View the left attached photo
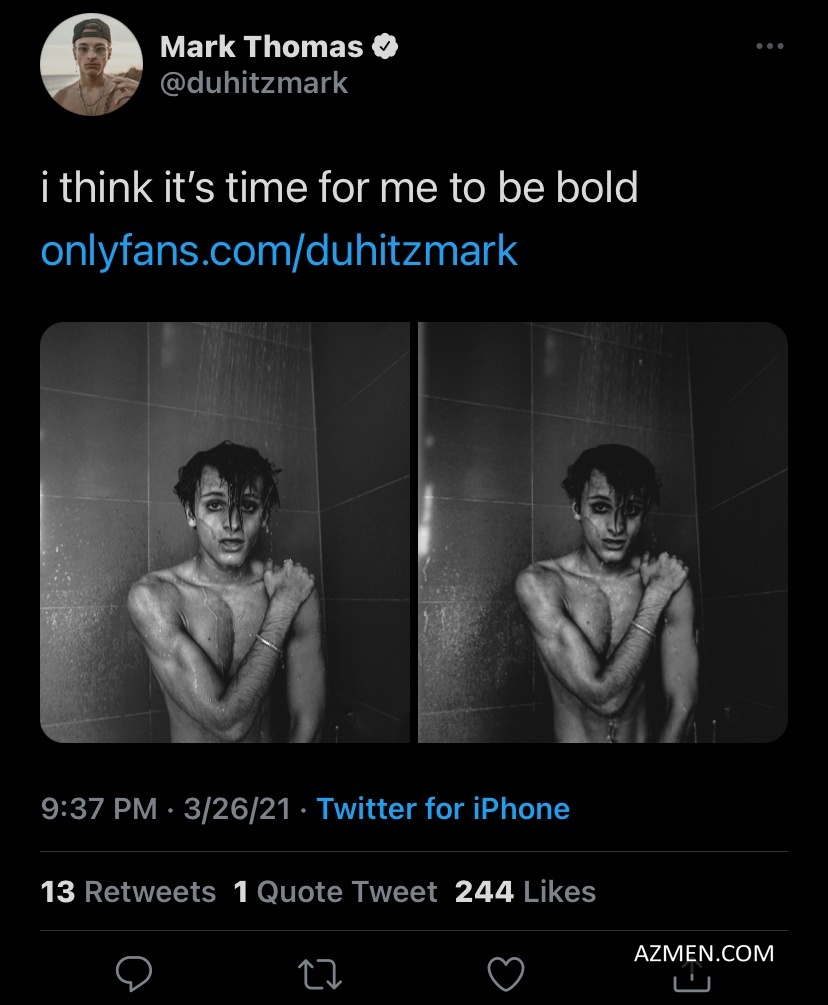Image resolution: width=828 pixels, height=1005 pixels. [x=225, y=532]
